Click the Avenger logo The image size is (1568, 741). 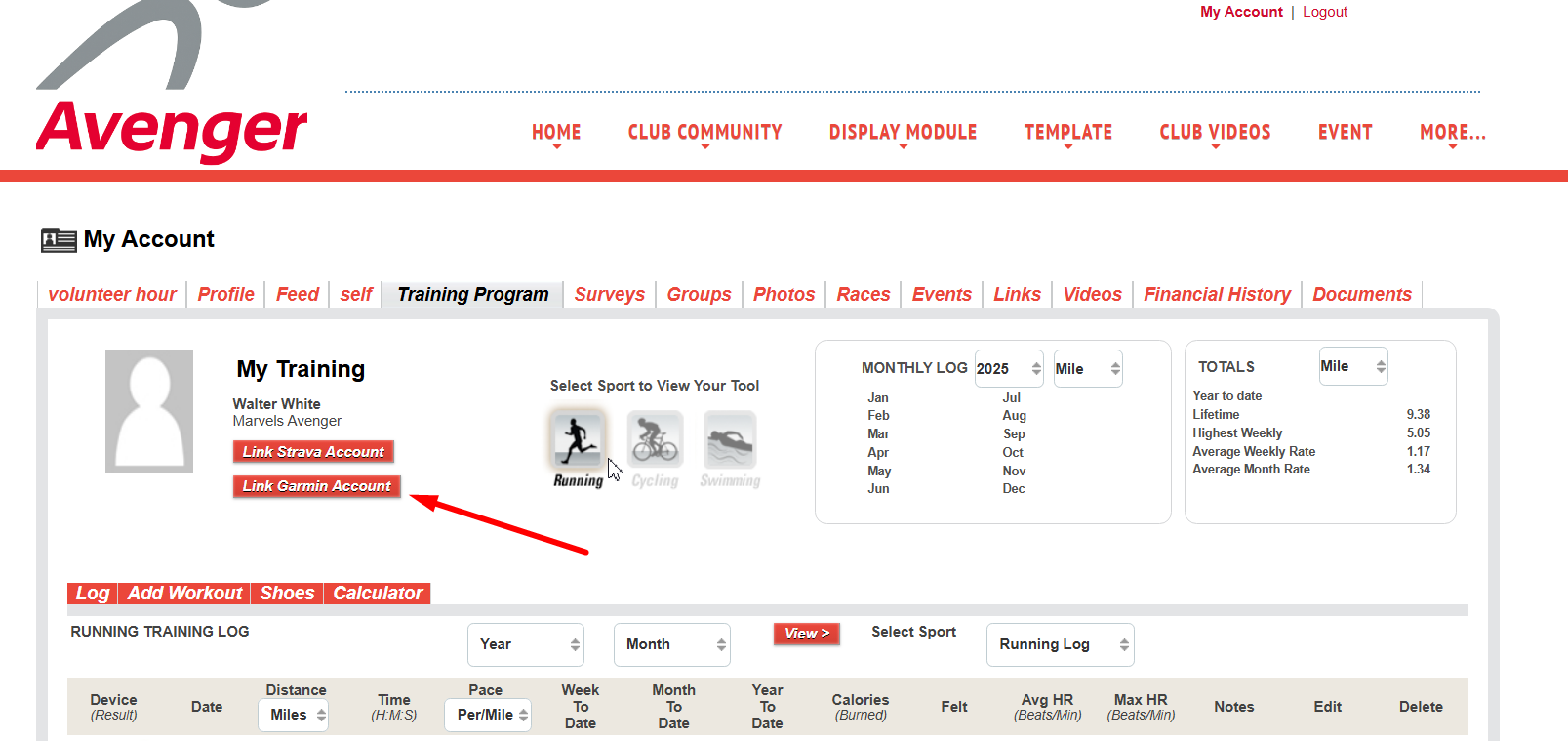click(x=172, y=88)
